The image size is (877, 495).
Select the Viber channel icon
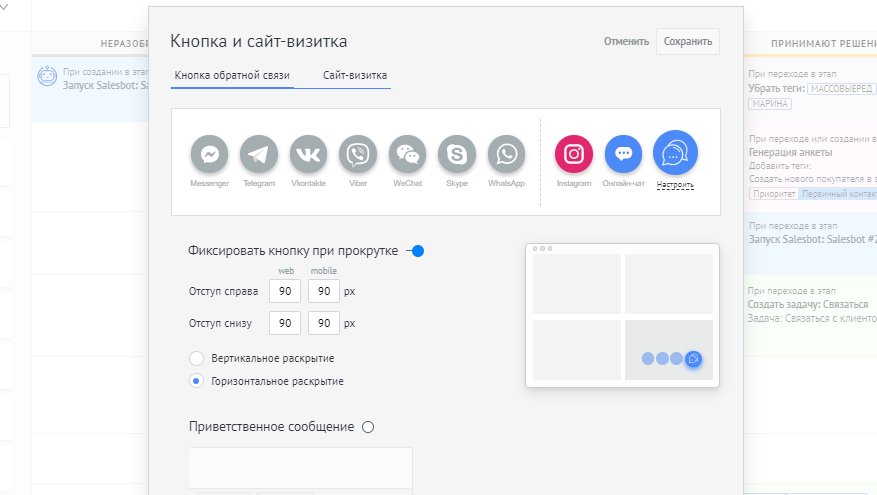point(358,154)
